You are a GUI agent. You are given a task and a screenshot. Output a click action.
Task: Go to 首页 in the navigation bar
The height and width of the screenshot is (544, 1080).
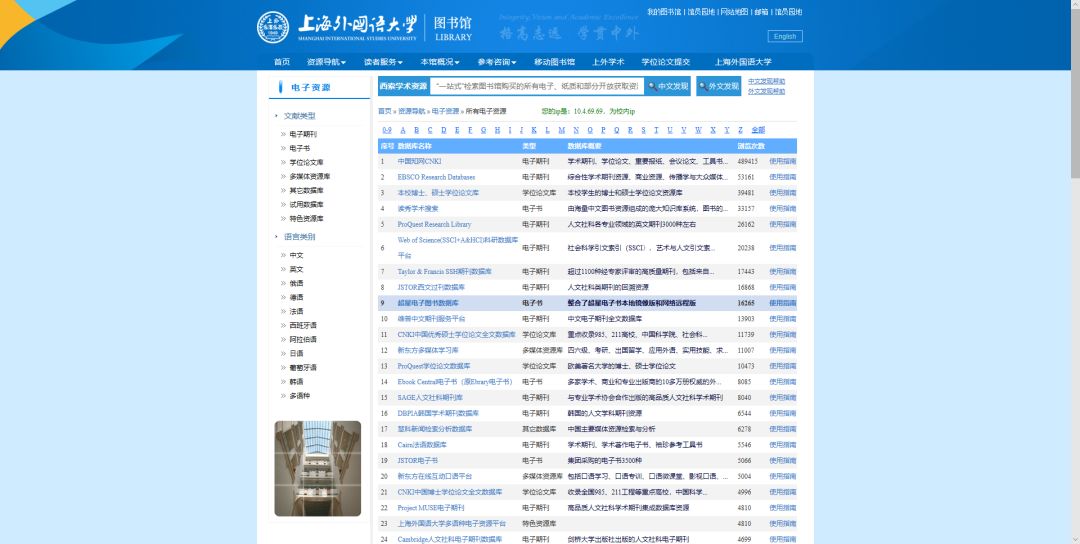click(x=282, y=62)
